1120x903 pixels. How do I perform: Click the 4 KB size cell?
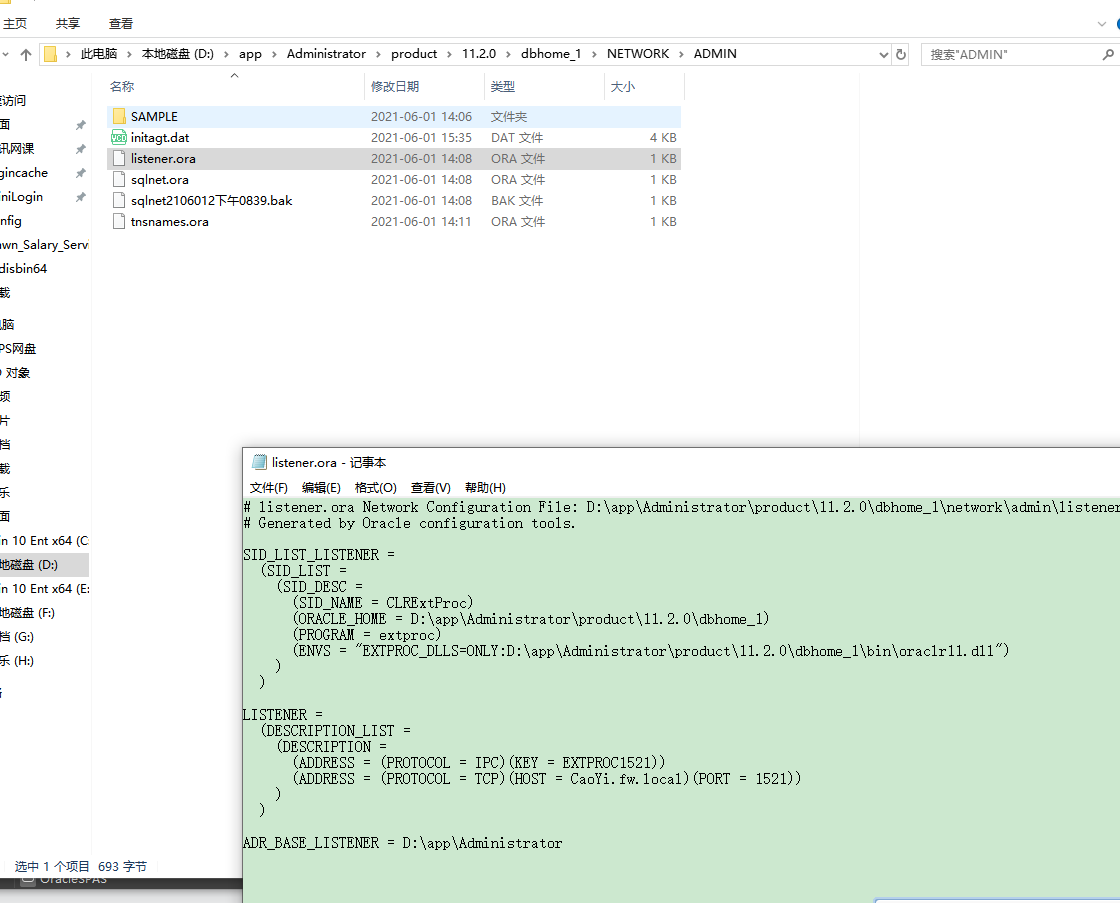point(663,138)
